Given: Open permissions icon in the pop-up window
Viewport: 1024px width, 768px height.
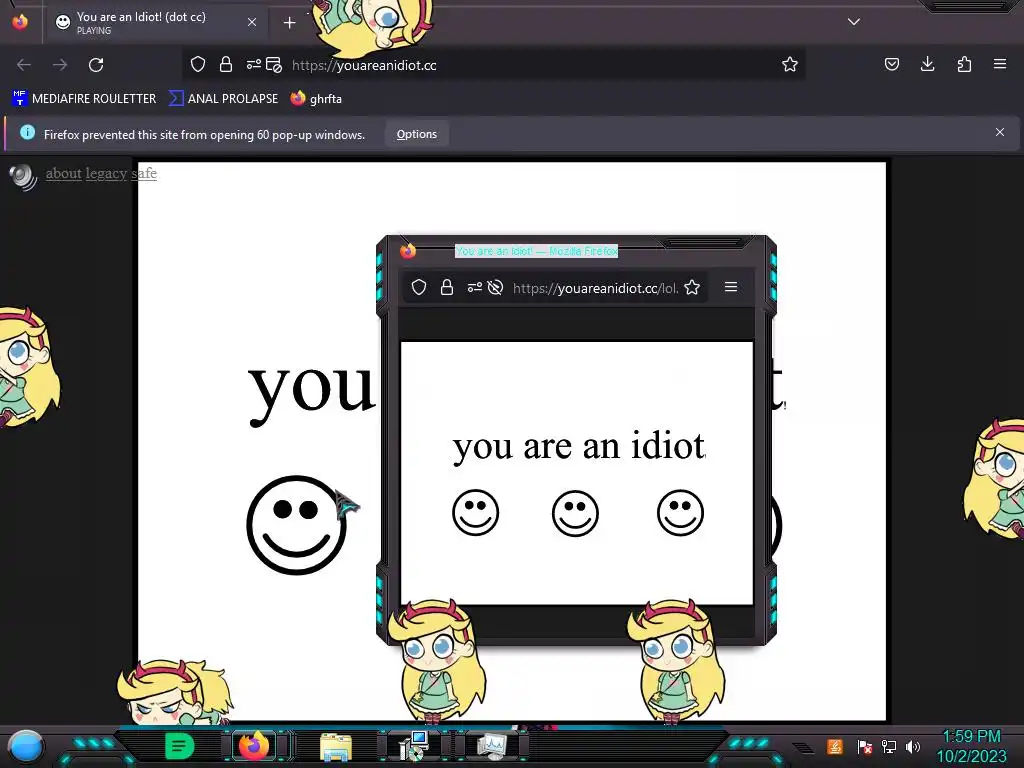Looking at the screenshot, I should tap(475, 287).
